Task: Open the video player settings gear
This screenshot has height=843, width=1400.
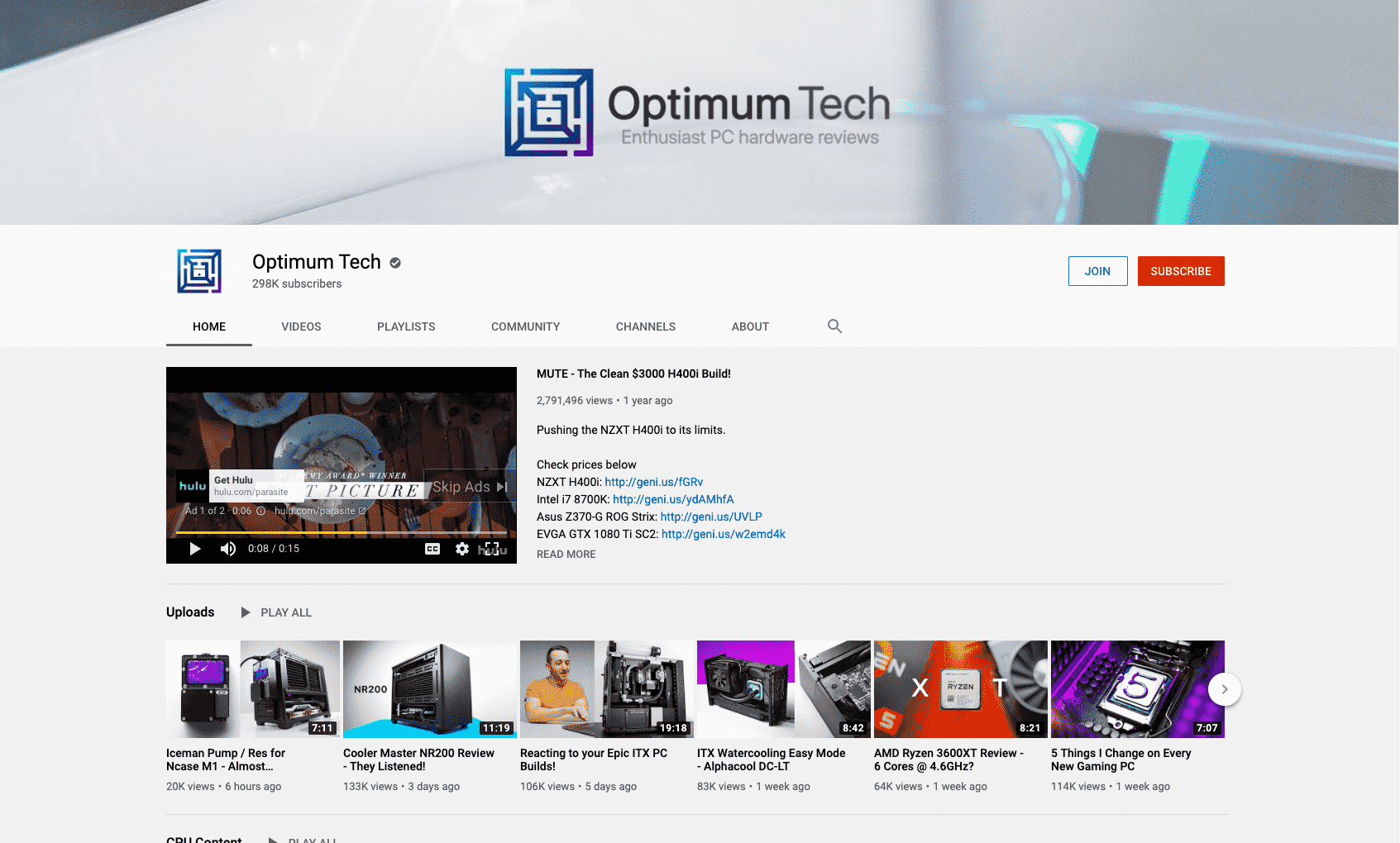Action: point(462,549)
